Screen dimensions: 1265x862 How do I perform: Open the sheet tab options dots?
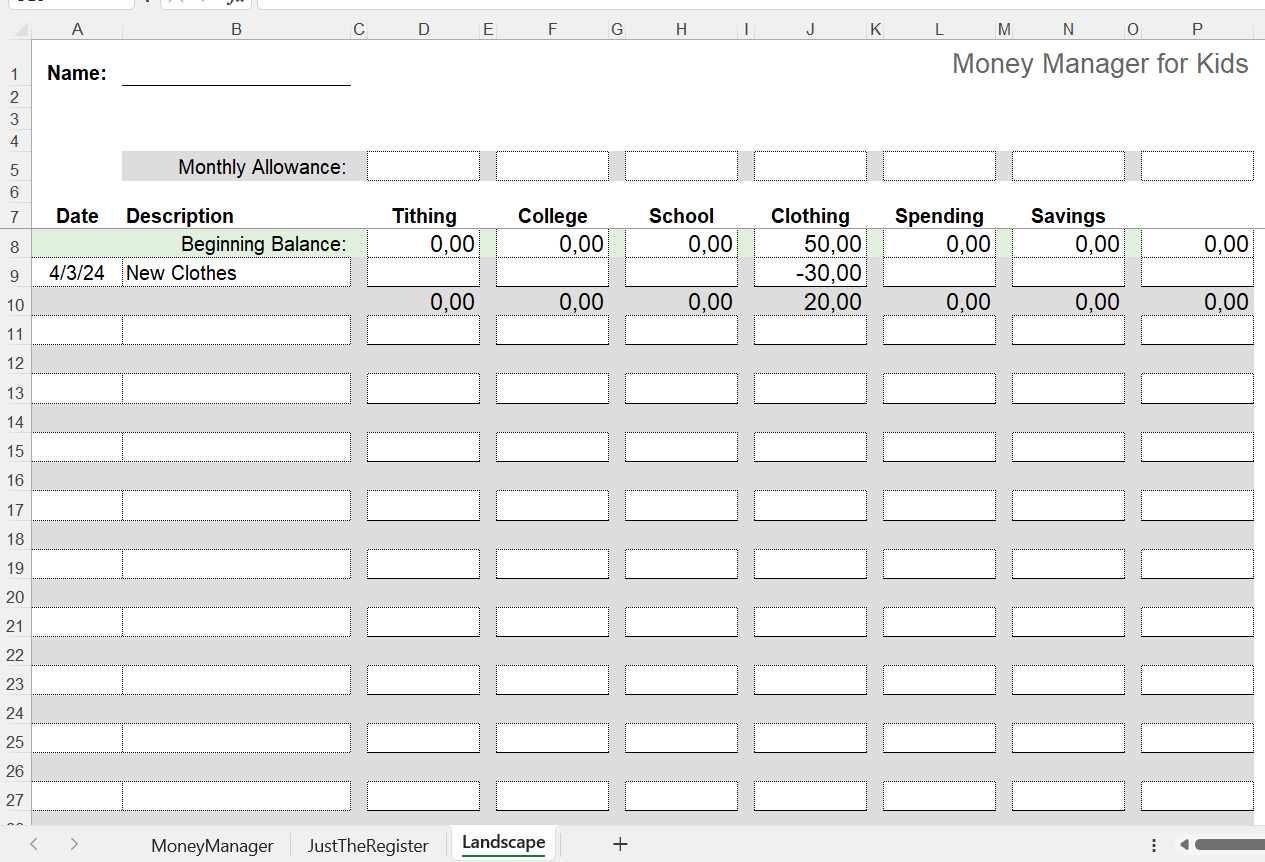1153,845
